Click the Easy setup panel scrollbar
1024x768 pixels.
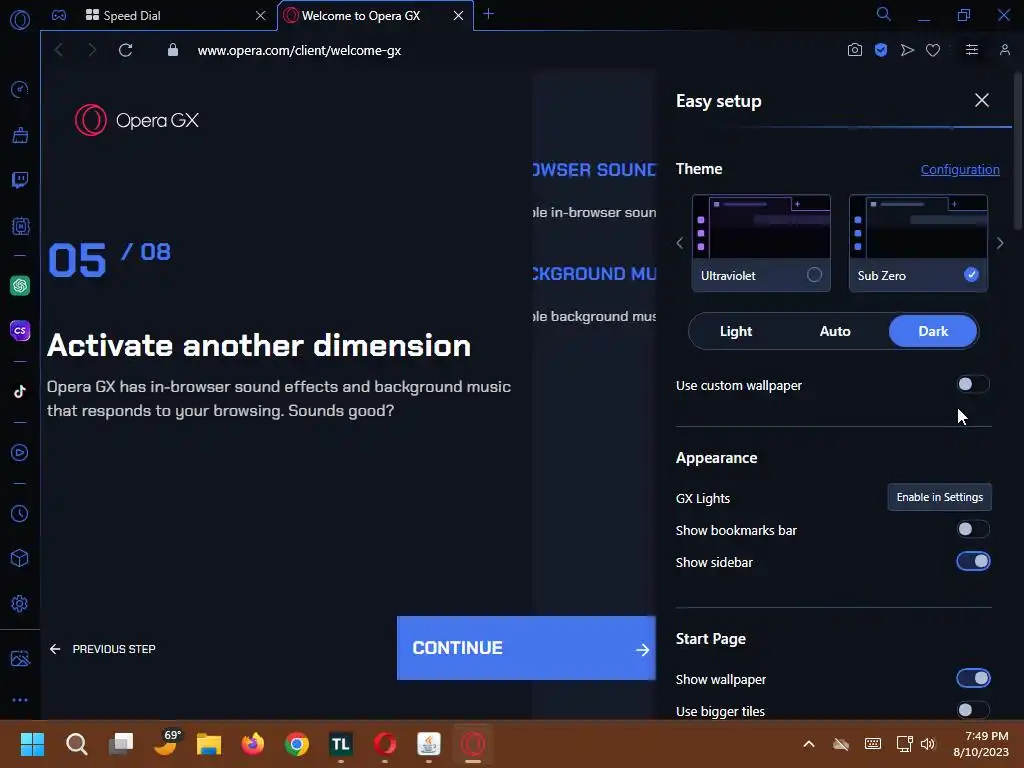(x=1017, y=152)
